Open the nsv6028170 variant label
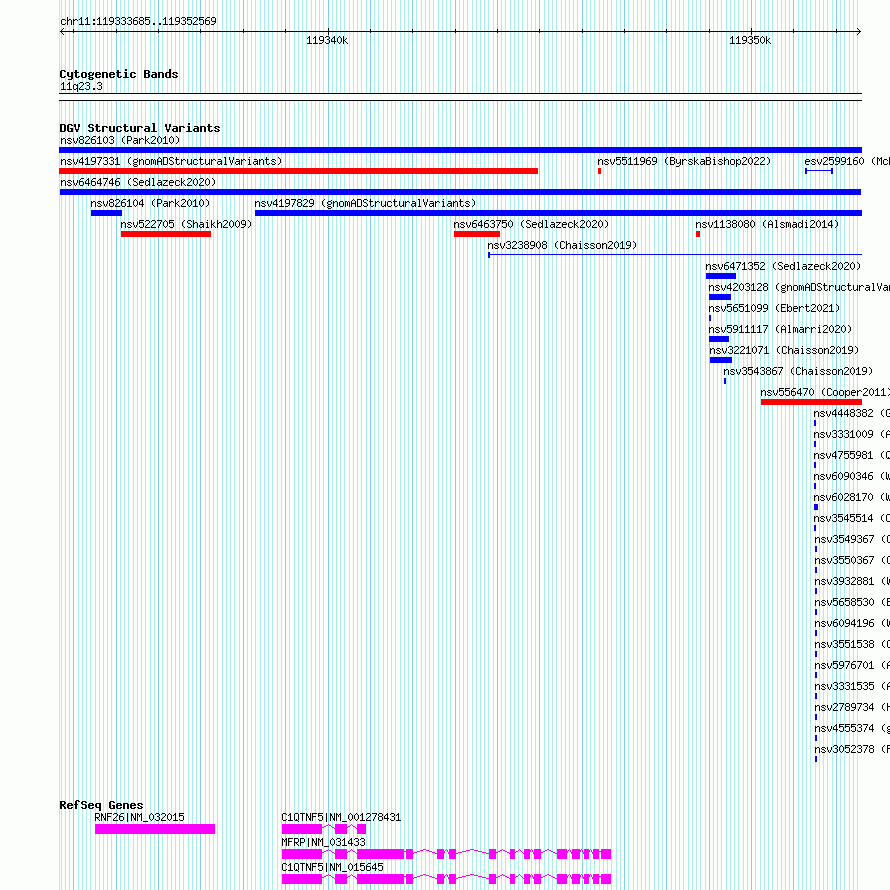 851,497
